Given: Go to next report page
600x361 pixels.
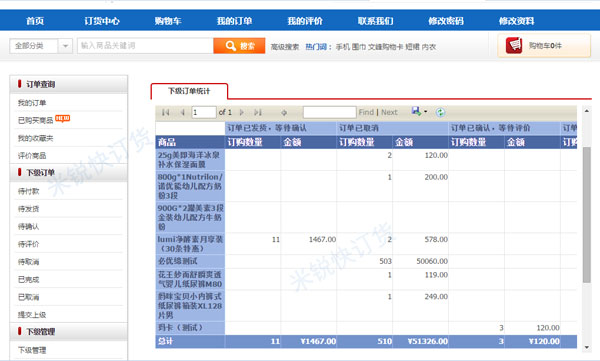Looking at the screenshot, I should (241, 112).
